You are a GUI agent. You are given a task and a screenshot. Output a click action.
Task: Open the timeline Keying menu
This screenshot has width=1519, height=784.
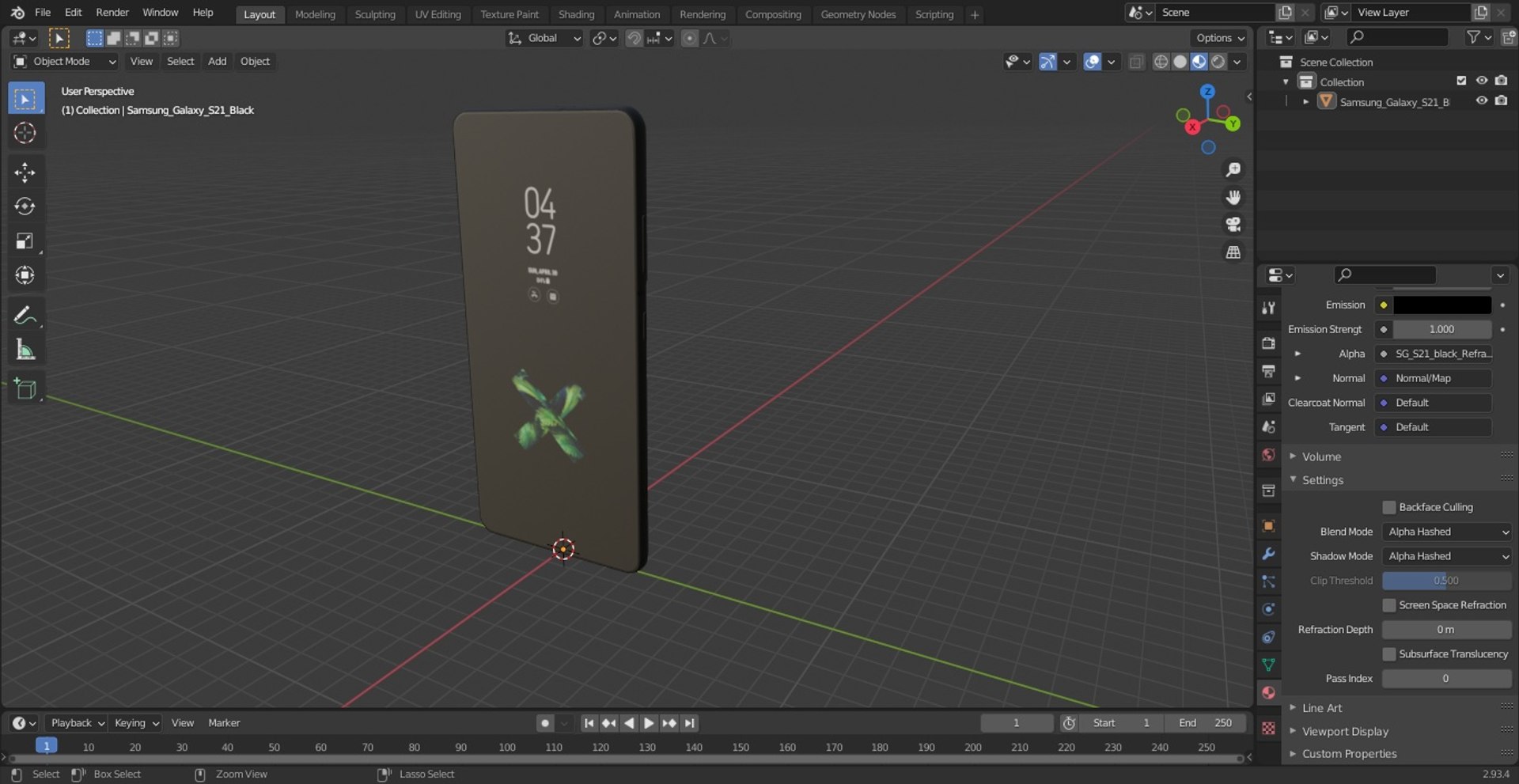point(135,723)
